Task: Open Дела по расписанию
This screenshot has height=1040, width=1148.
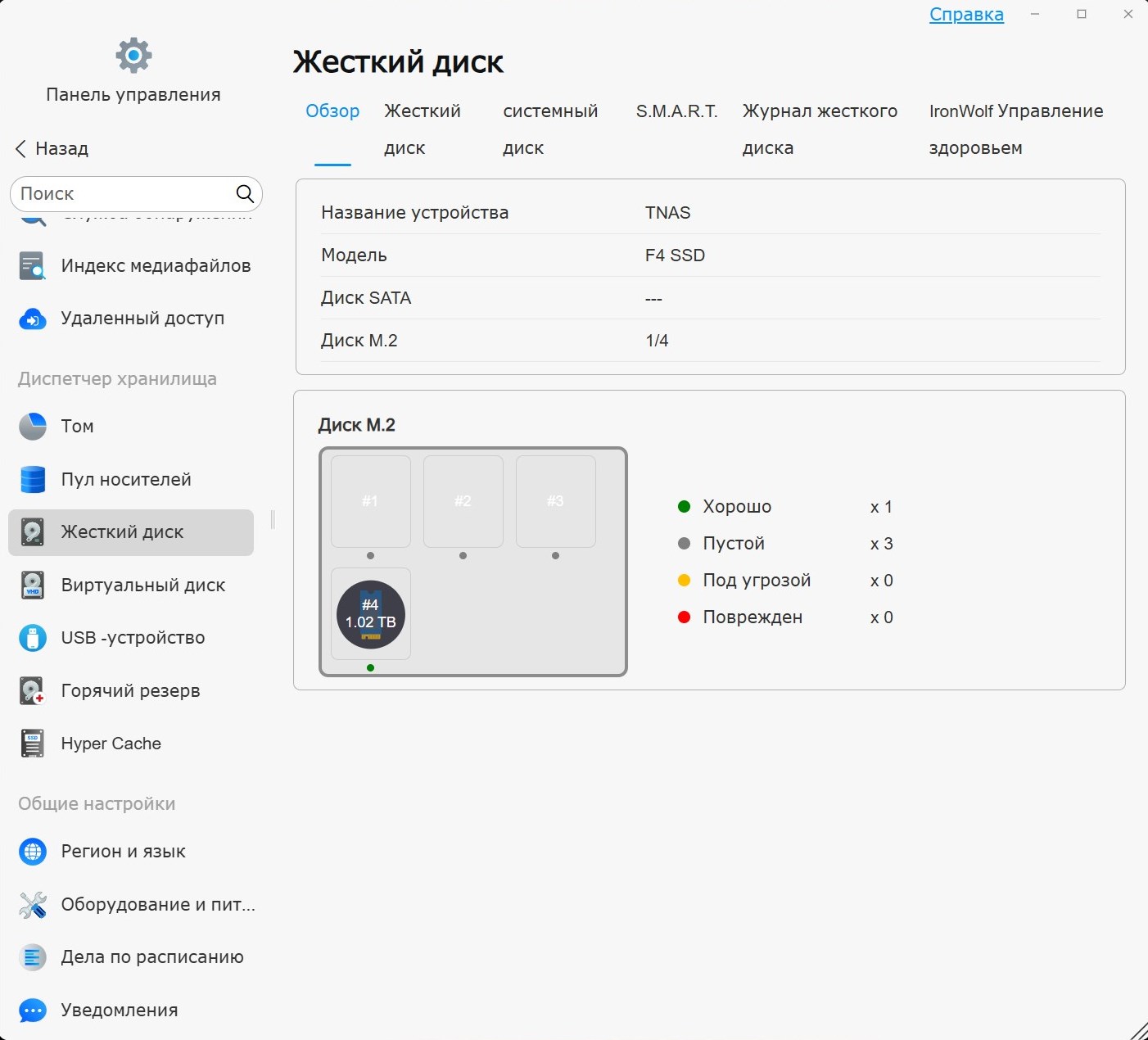Action: coord(131,957)
